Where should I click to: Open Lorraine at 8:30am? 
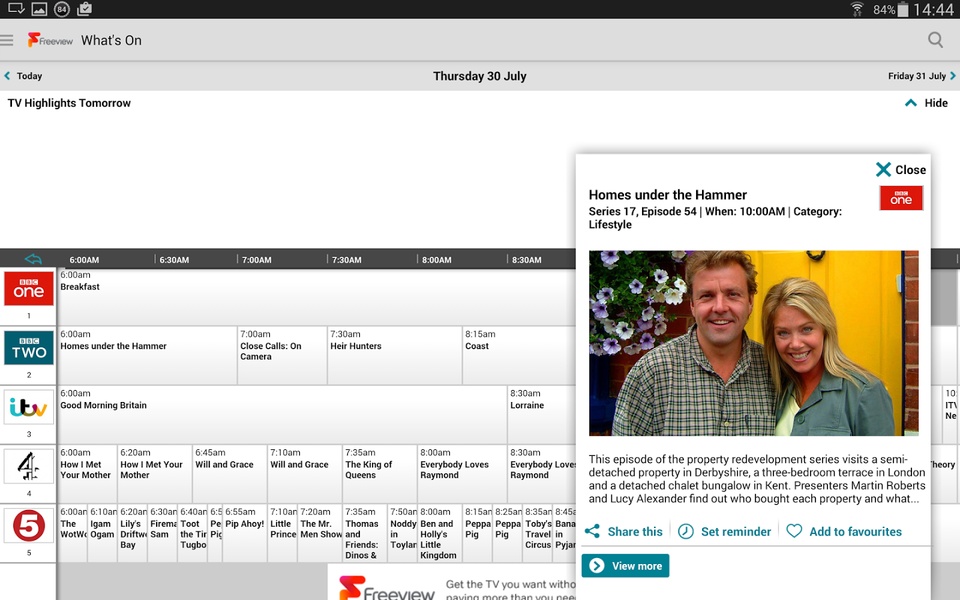click(541, 415)
